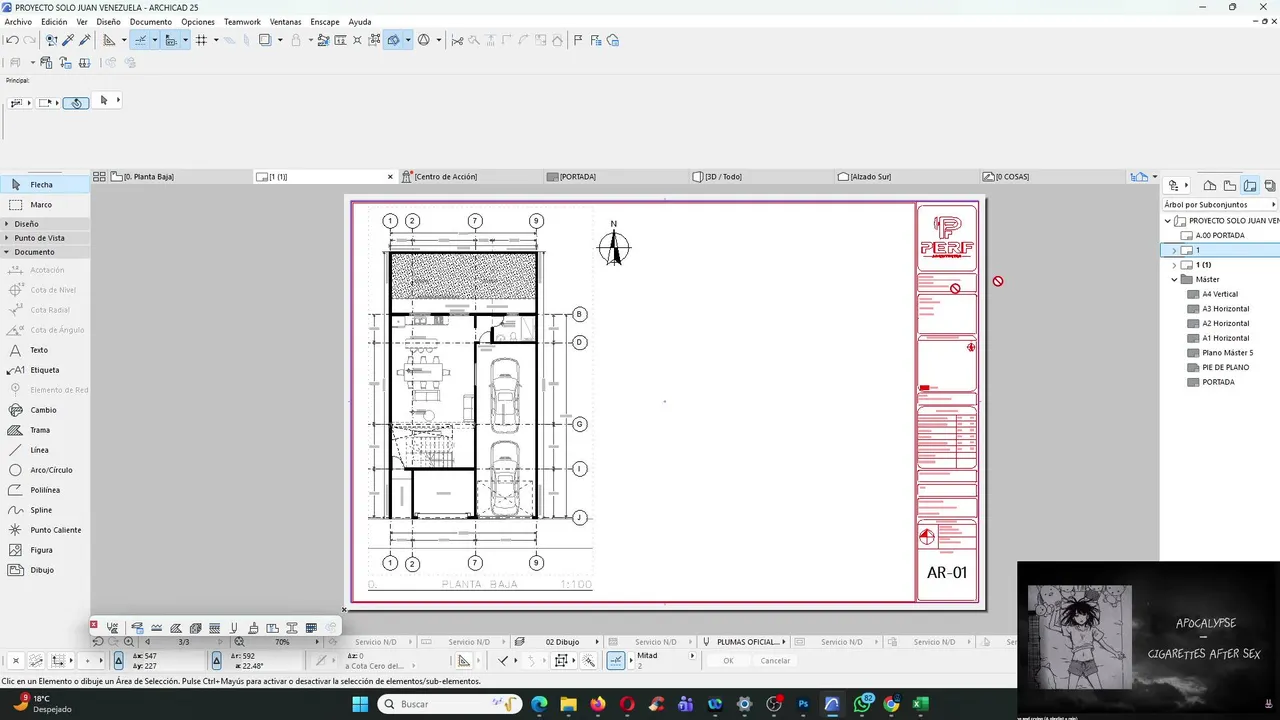The height and width of the screenshot is (720, 1280).
Task: Click the fit-in-window zoom icon
Action: 239,642
